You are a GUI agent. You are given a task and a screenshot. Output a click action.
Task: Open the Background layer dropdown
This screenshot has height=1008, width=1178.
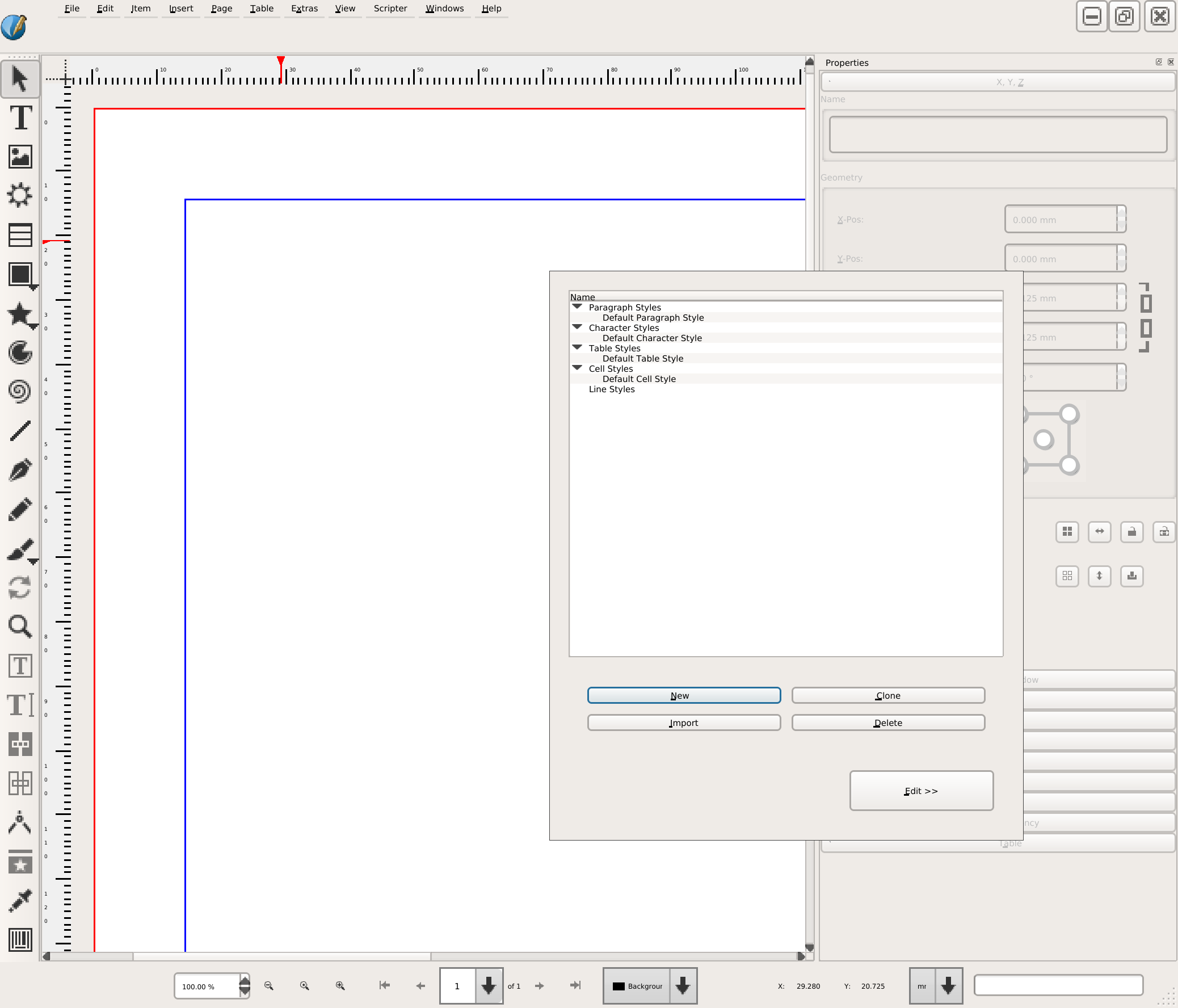point(683,986)
